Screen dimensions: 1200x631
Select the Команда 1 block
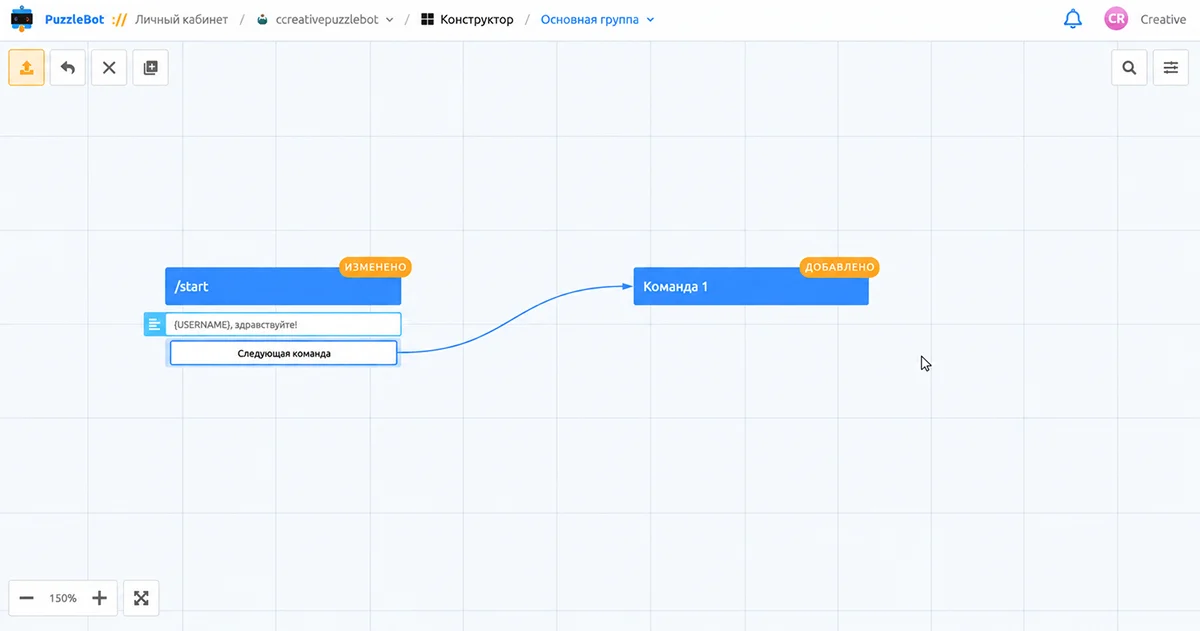751,286
